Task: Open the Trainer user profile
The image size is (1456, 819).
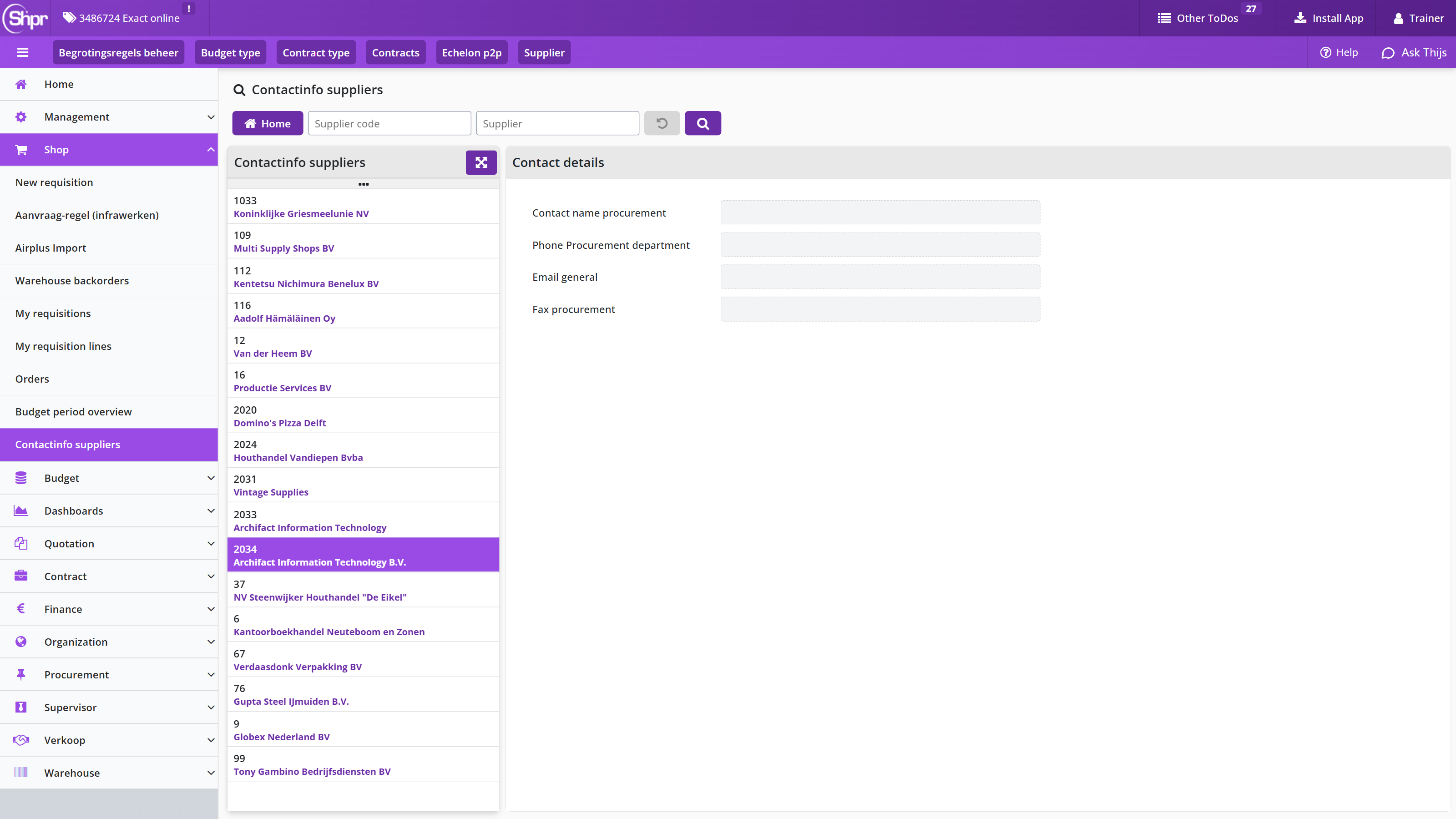Action: (x=1418, y=18)
